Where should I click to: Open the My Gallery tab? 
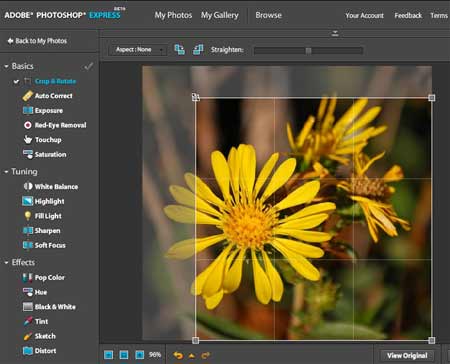coord(219,15)
